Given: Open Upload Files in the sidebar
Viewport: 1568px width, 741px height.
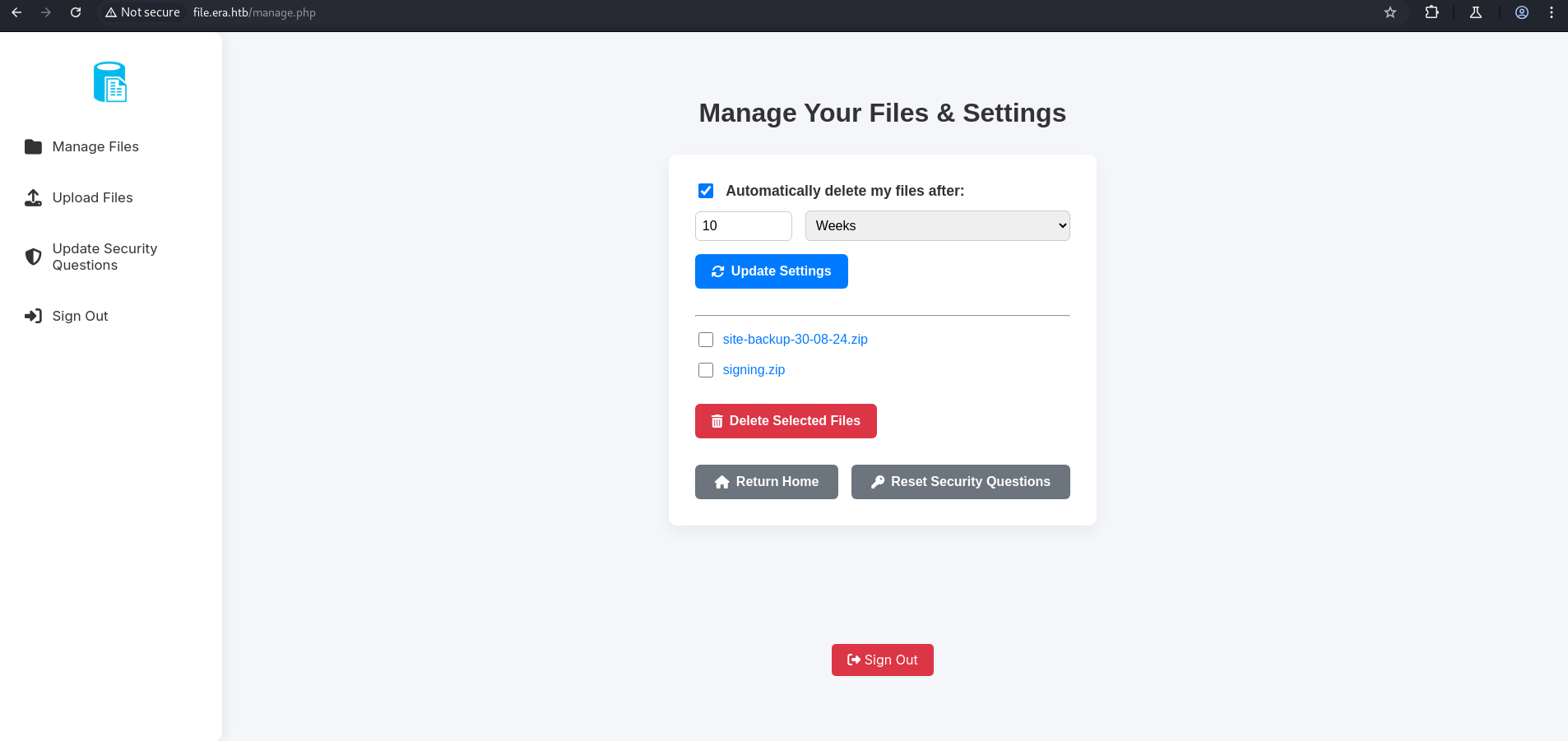Looking at the screenshot, I should click(x=92, y=198).
